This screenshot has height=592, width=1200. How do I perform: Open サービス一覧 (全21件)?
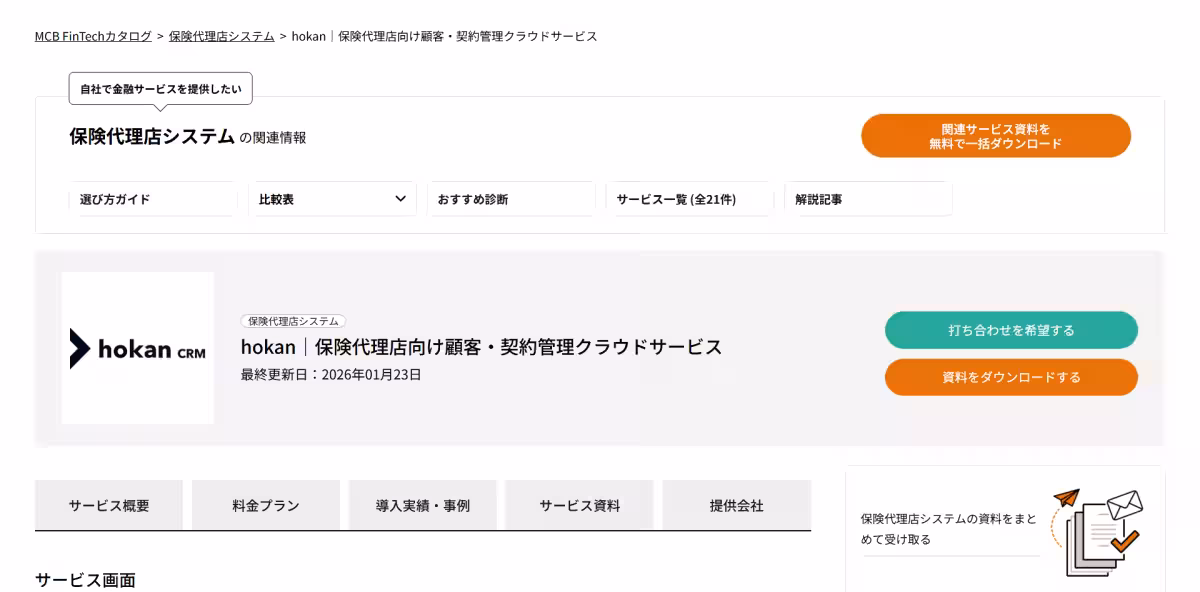[690, 199]
